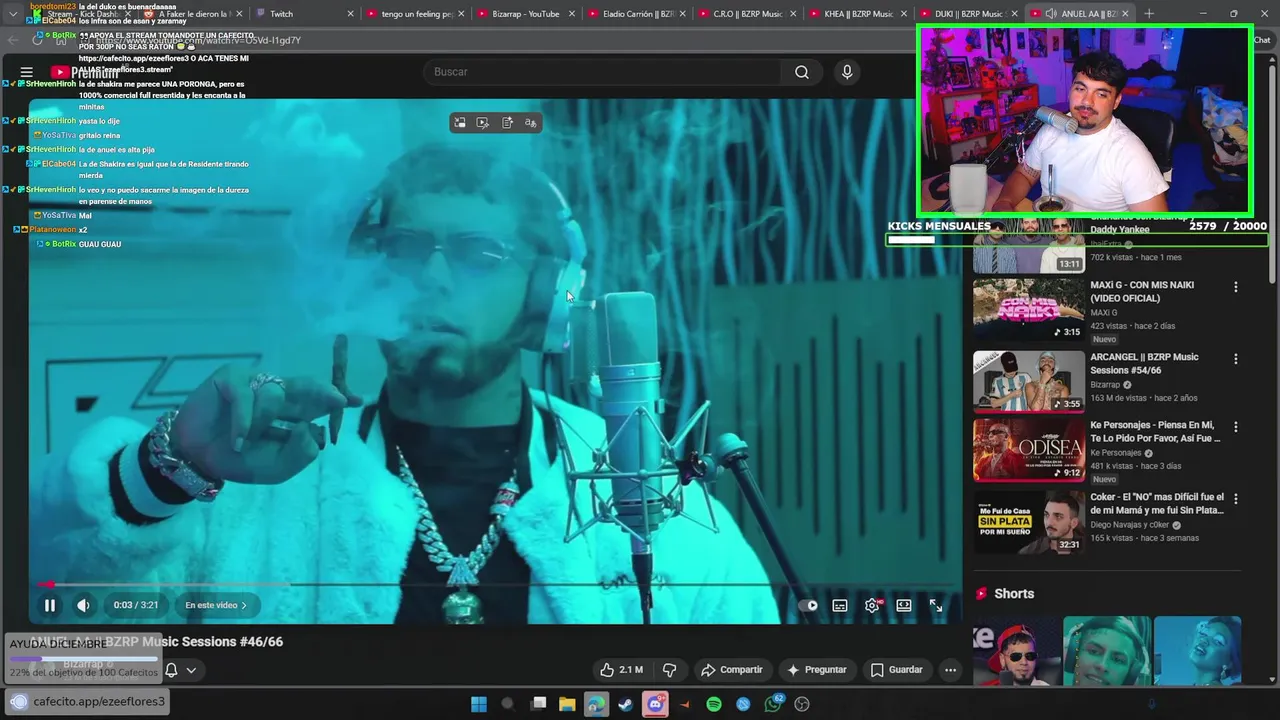Click the Compartir button
The image size is (1280, 720).
click(x=732, y=670)
